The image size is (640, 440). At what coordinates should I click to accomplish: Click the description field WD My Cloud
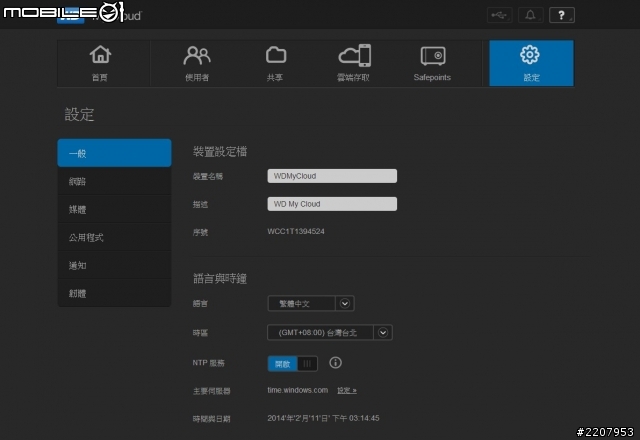[332, 204]
